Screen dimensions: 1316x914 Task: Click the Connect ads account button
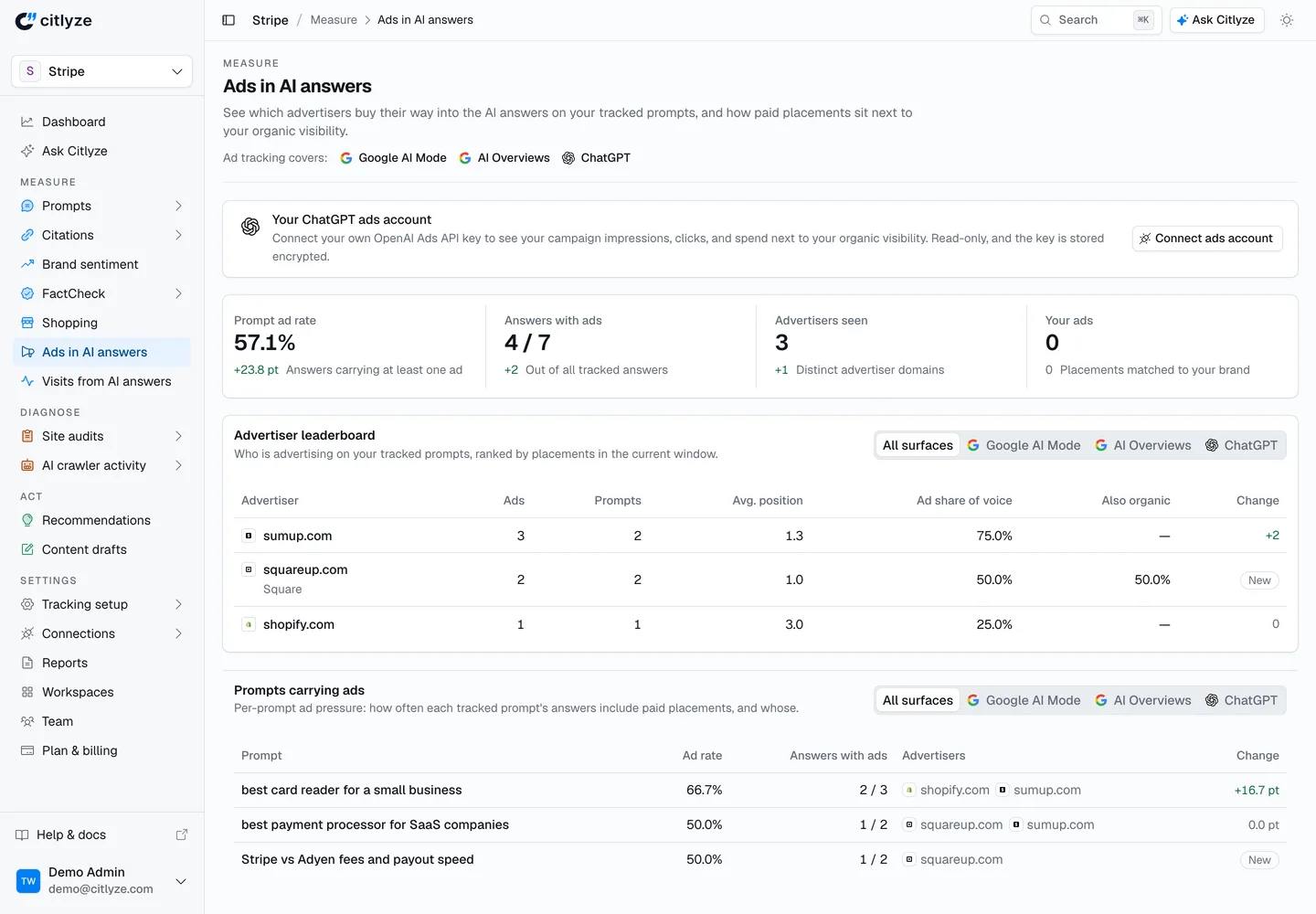(1207, 239)
